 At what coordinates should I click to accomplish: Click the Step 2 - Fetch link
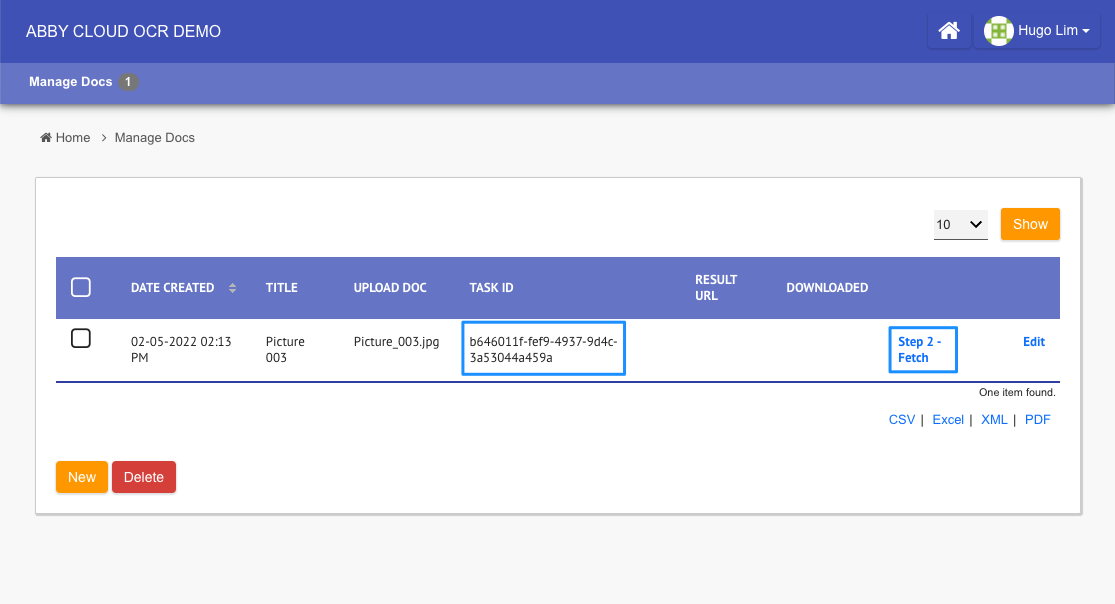(922, 350)
